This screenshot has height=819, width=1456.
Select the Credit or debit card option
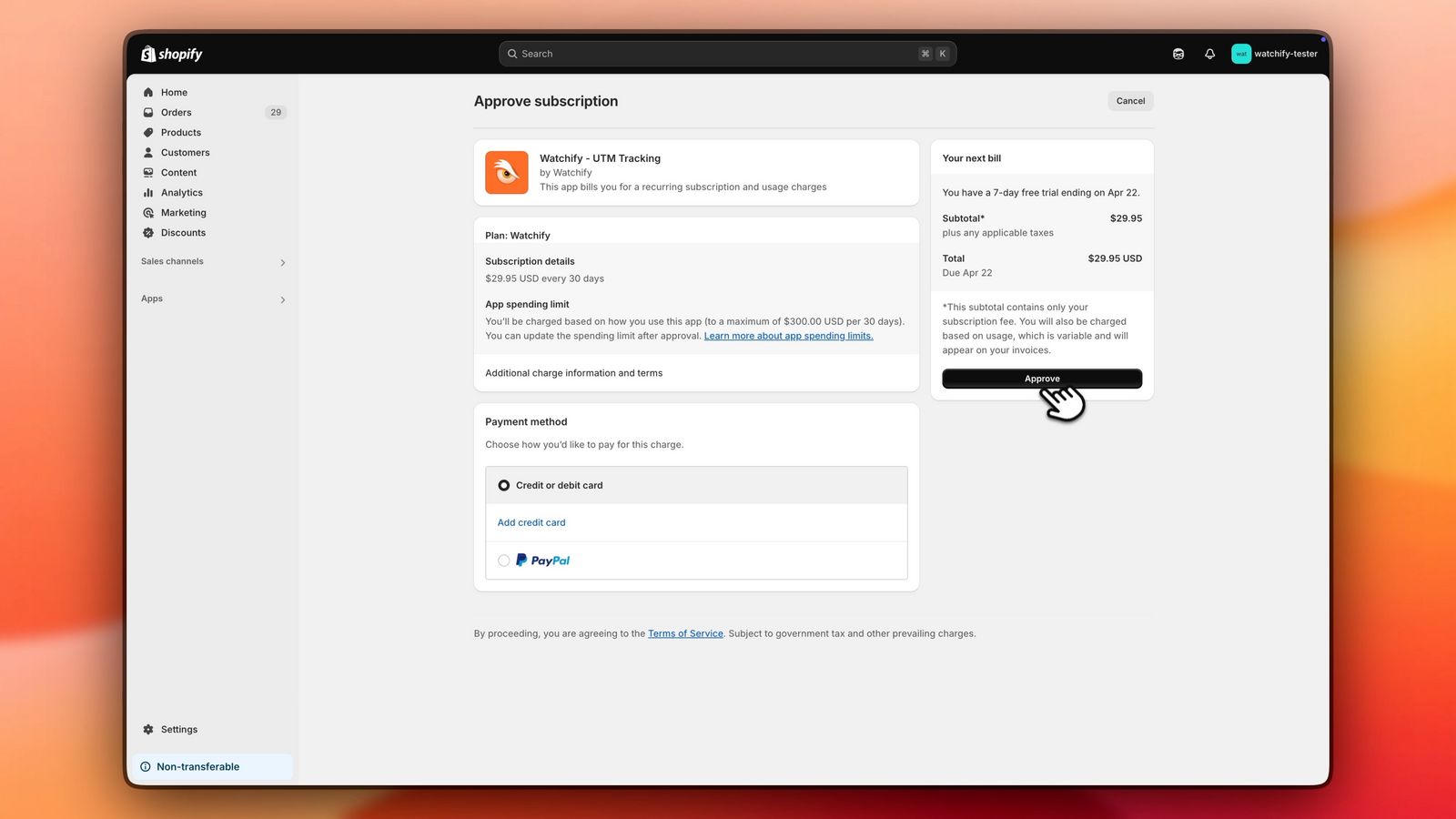(x=504, y=486)
